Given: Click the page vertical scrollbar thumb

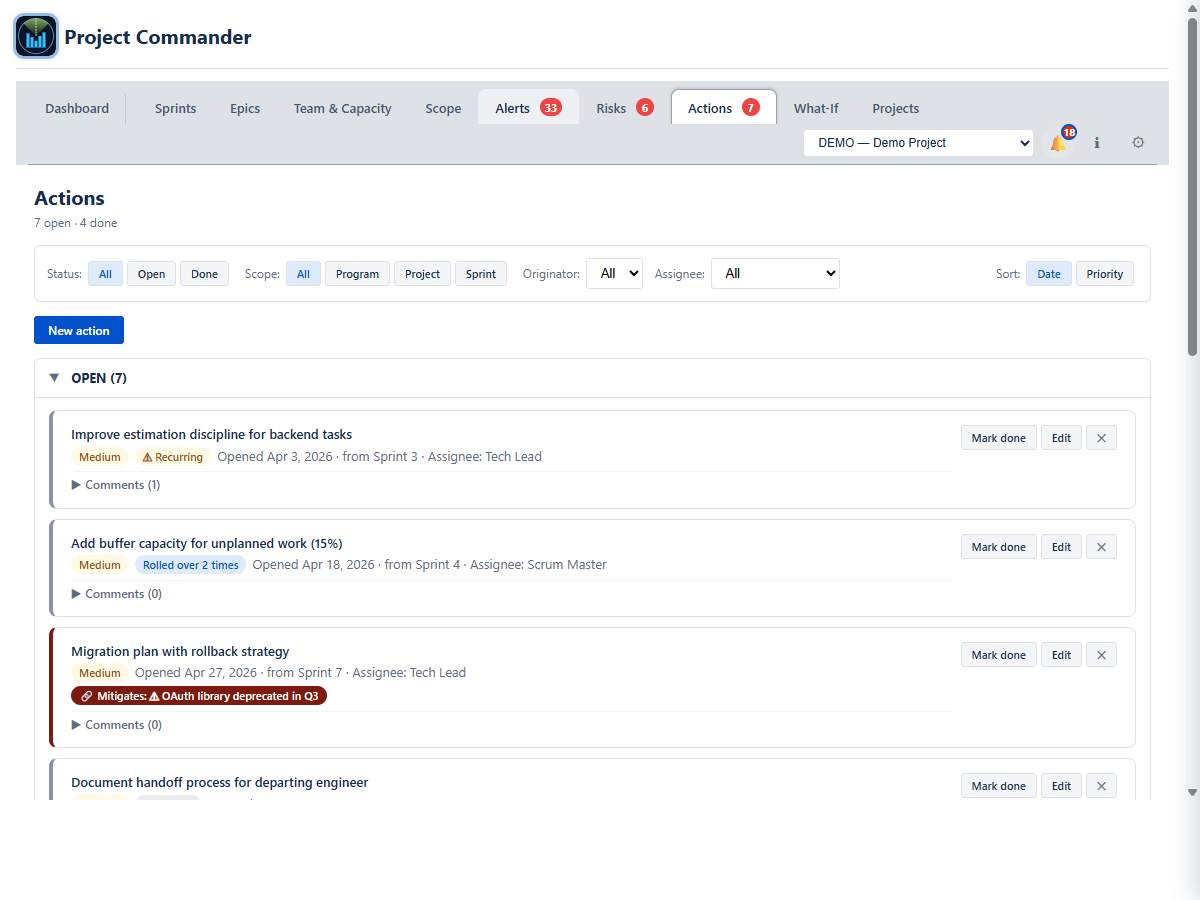Looking at the screenshot, I should click(1192, 185).
